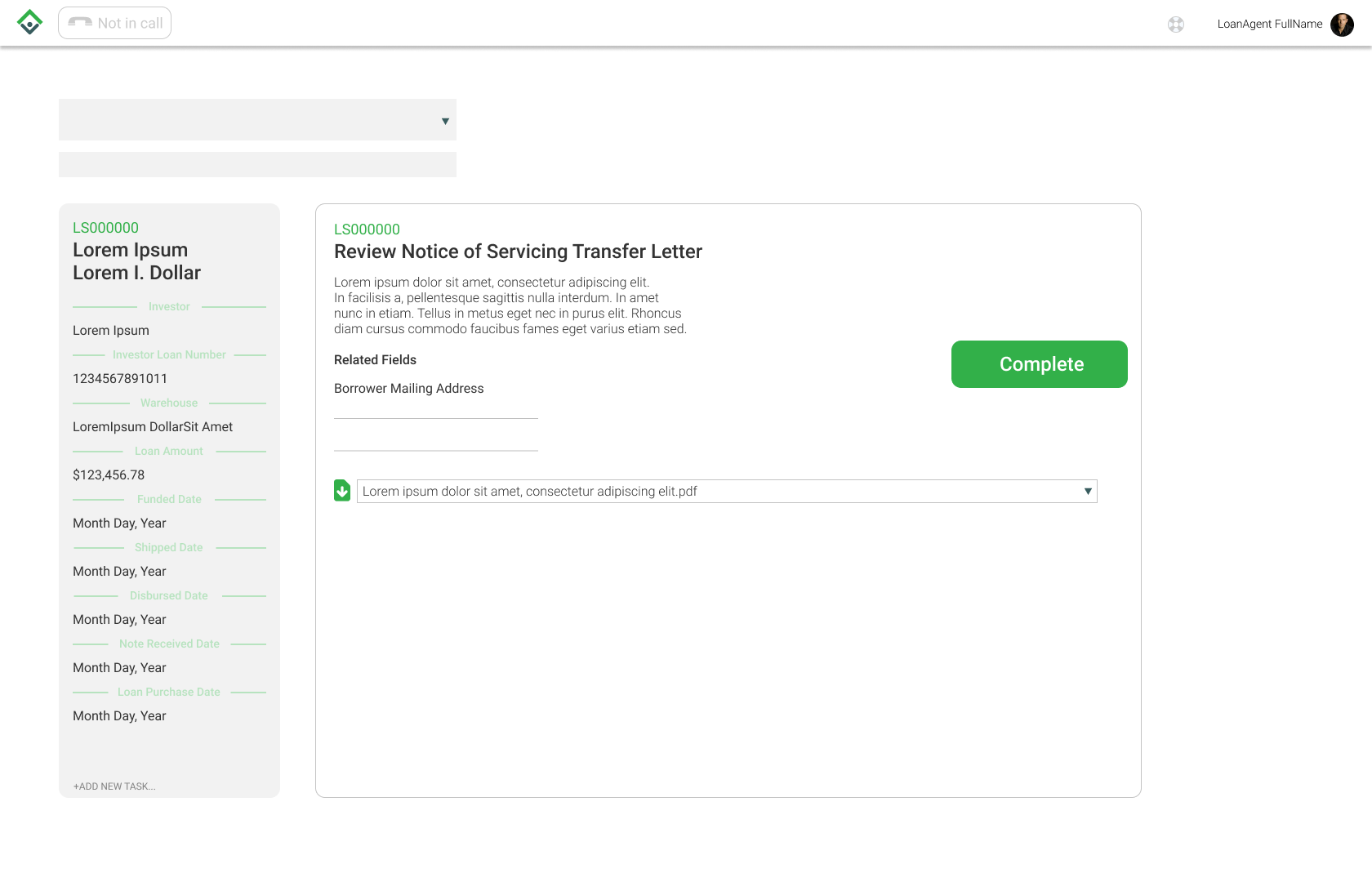Click the green PDF download icon

342,491
